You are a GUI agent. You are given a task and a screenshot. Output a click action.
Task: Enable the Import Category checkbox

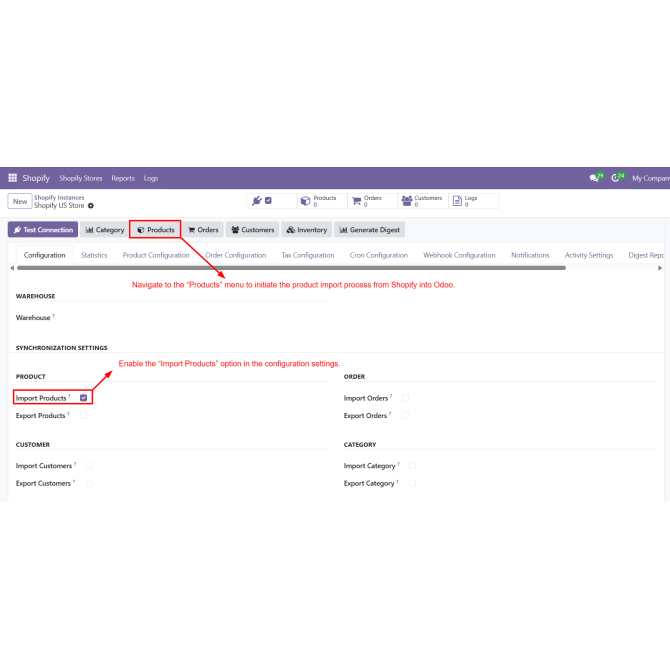pyautogui.click(x=412, y=466)
